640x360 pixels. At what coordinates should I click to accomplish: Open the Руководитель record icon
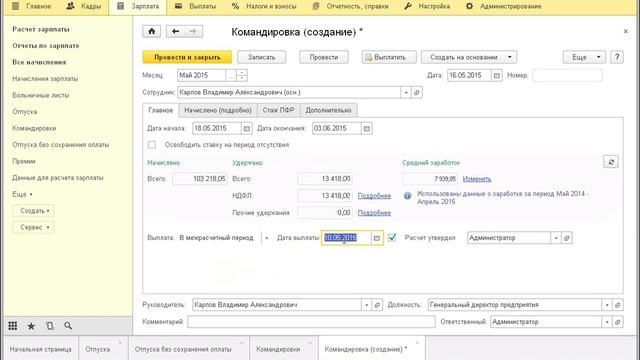tap(377, 305)
